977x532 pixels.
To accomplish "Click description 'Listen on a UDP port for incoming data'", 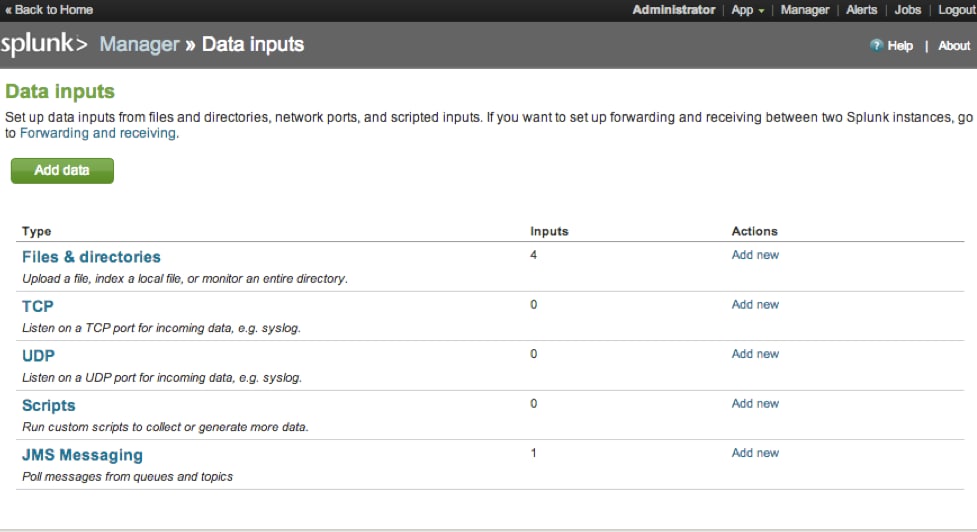I will tap(162, 378).
